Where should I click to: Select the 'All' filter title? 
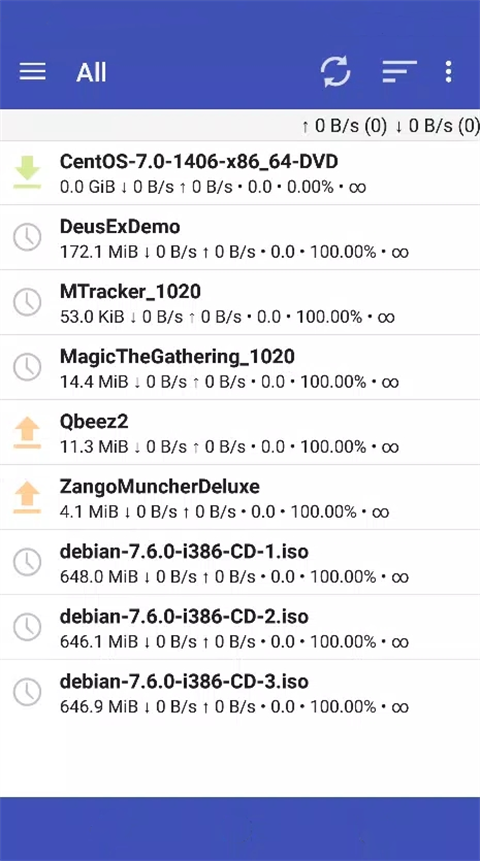(91, 72)
